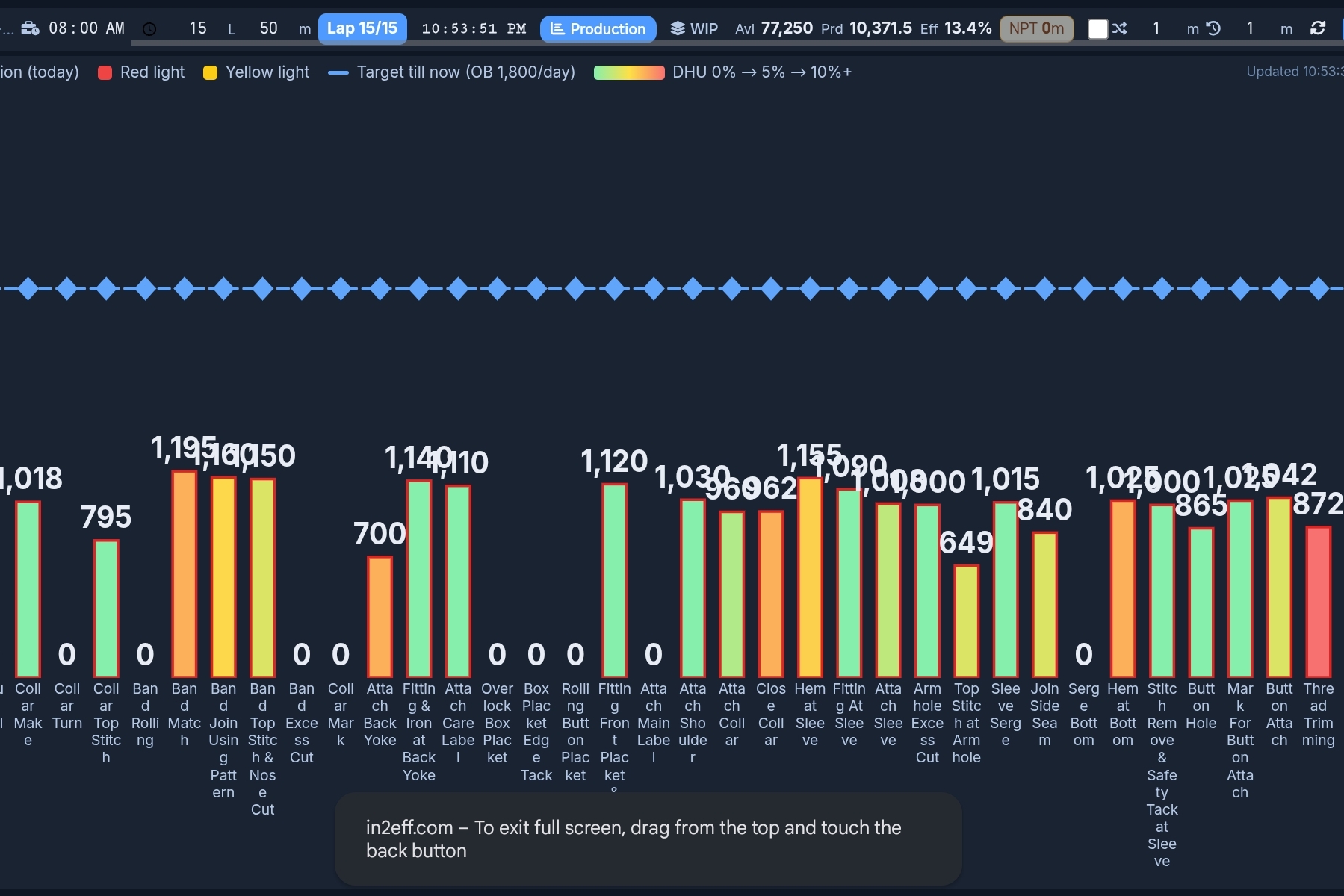The image size is (1344, 896).
Task: Click the Button Hole bar labeled 865
Action: coord(1201,603)
